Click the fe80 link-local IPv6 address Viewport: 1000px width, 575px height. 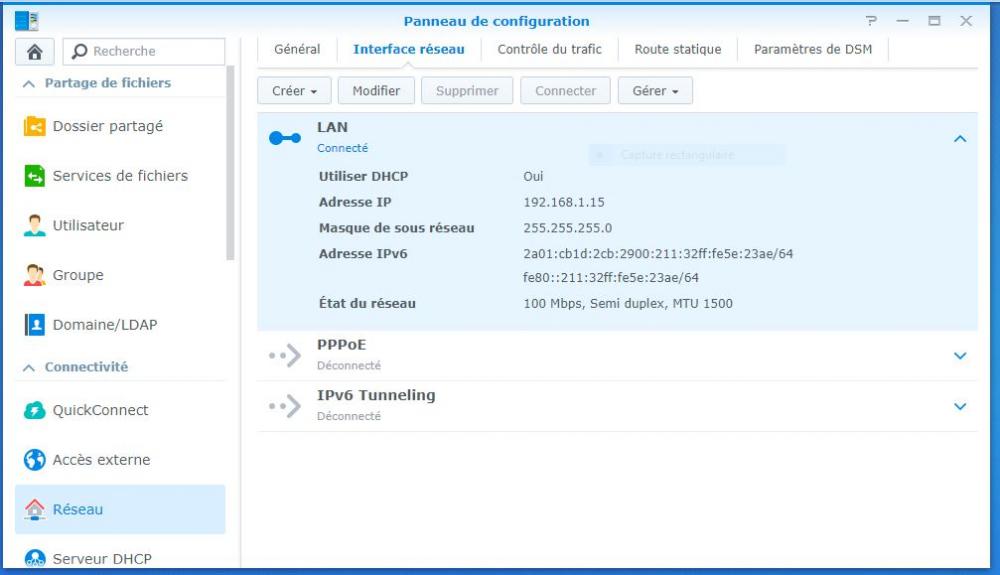click(610, 278)
